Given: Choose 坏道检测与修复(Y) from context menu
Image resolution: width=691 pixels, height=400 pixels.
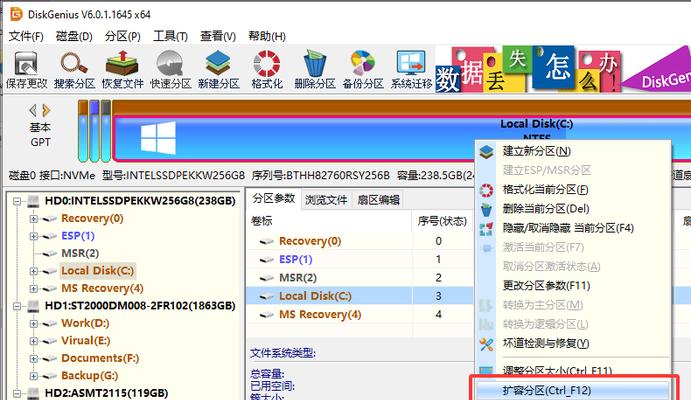Looking at the screenshot, I should pos(572,343).
